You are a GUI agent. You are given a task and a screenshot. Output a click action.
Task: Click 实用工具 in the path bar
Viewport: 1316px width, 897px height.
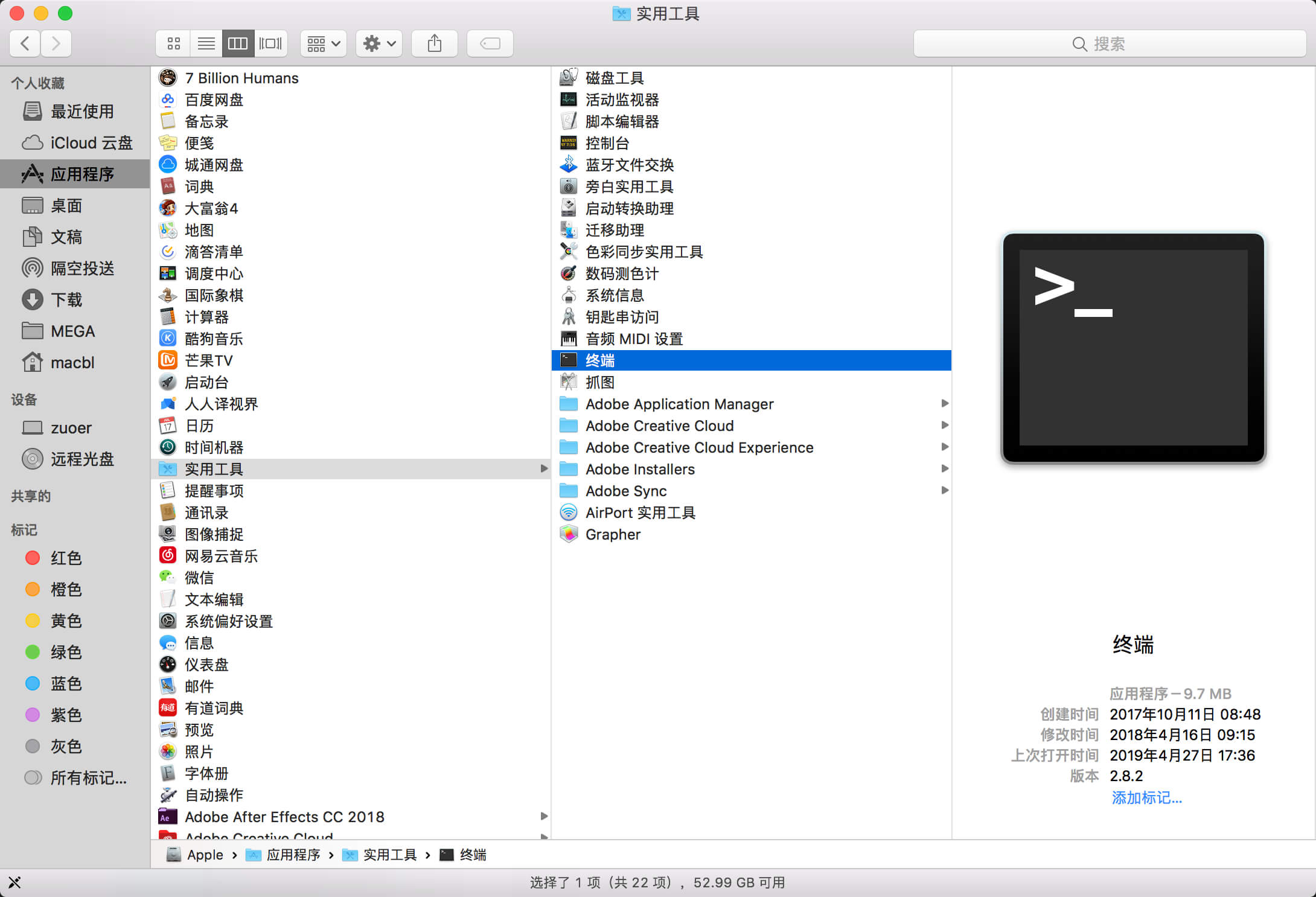pyautogui.click(x=380, y=855)
